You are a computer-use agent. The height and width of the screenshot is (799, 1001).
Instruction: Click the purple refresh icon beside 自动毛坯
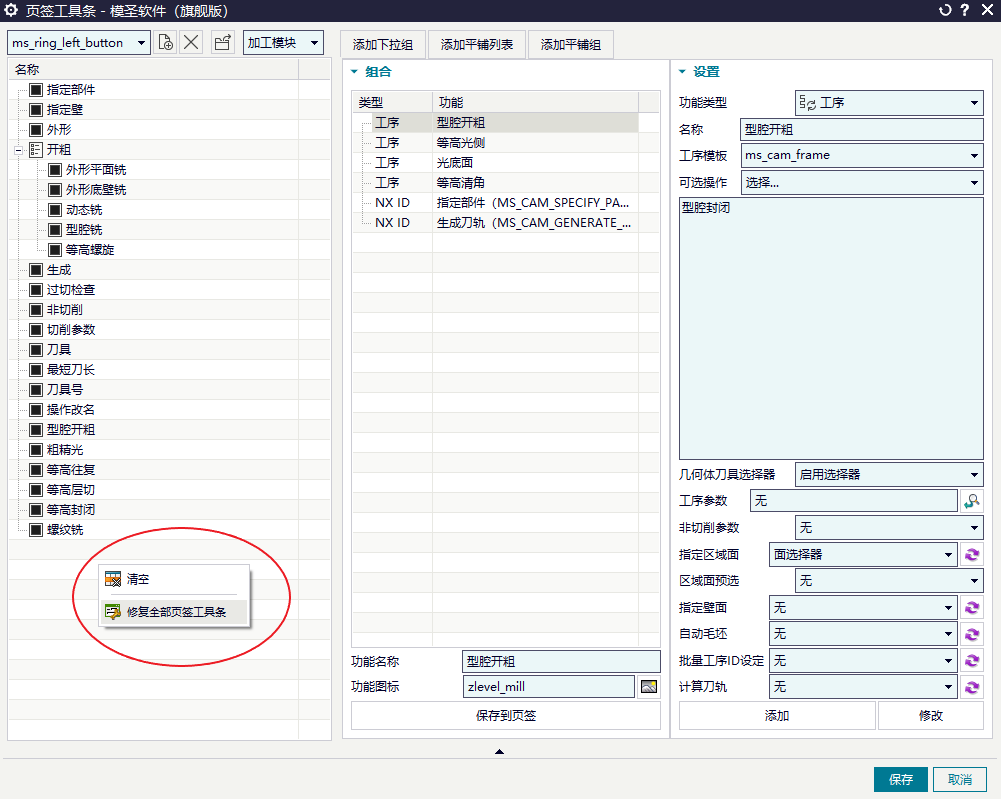(972, 634)
